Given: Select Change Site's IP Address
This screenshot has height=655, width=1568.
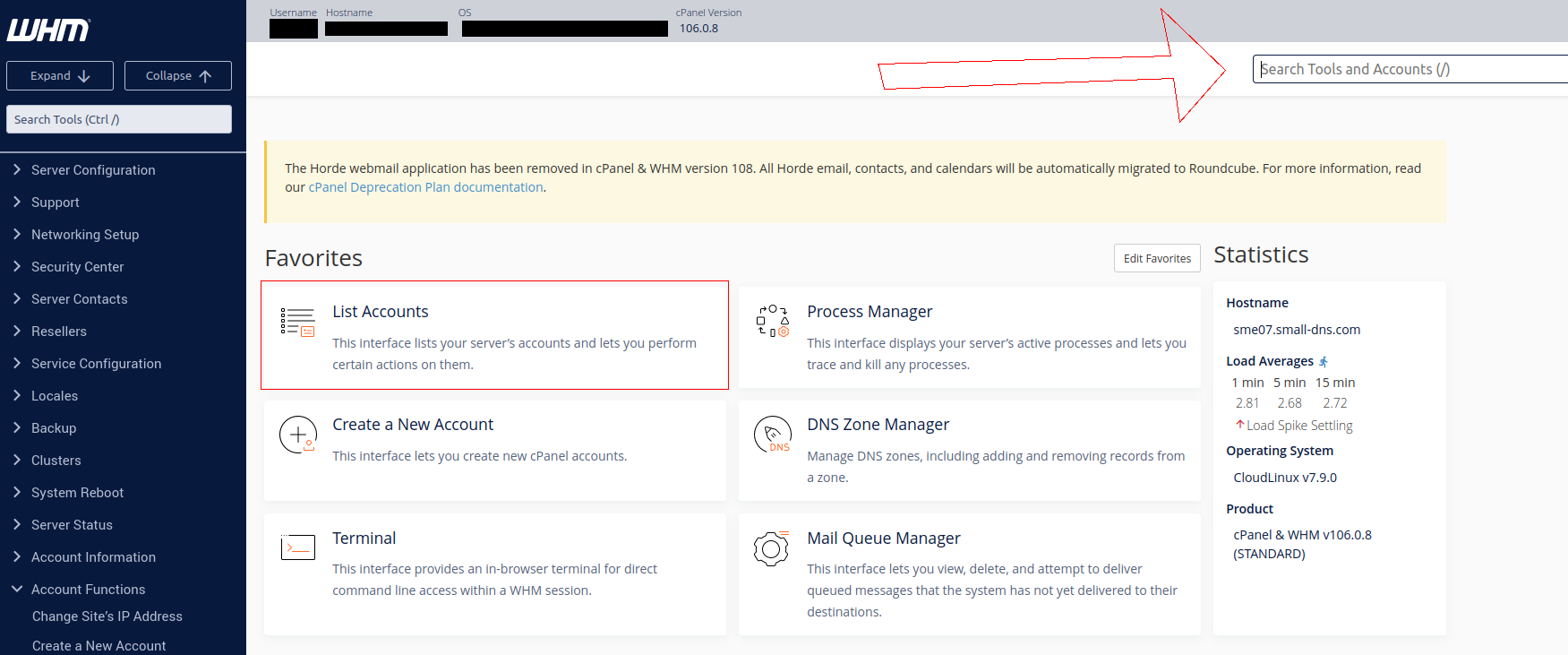Looking at the screenshot, I should 107,616.
